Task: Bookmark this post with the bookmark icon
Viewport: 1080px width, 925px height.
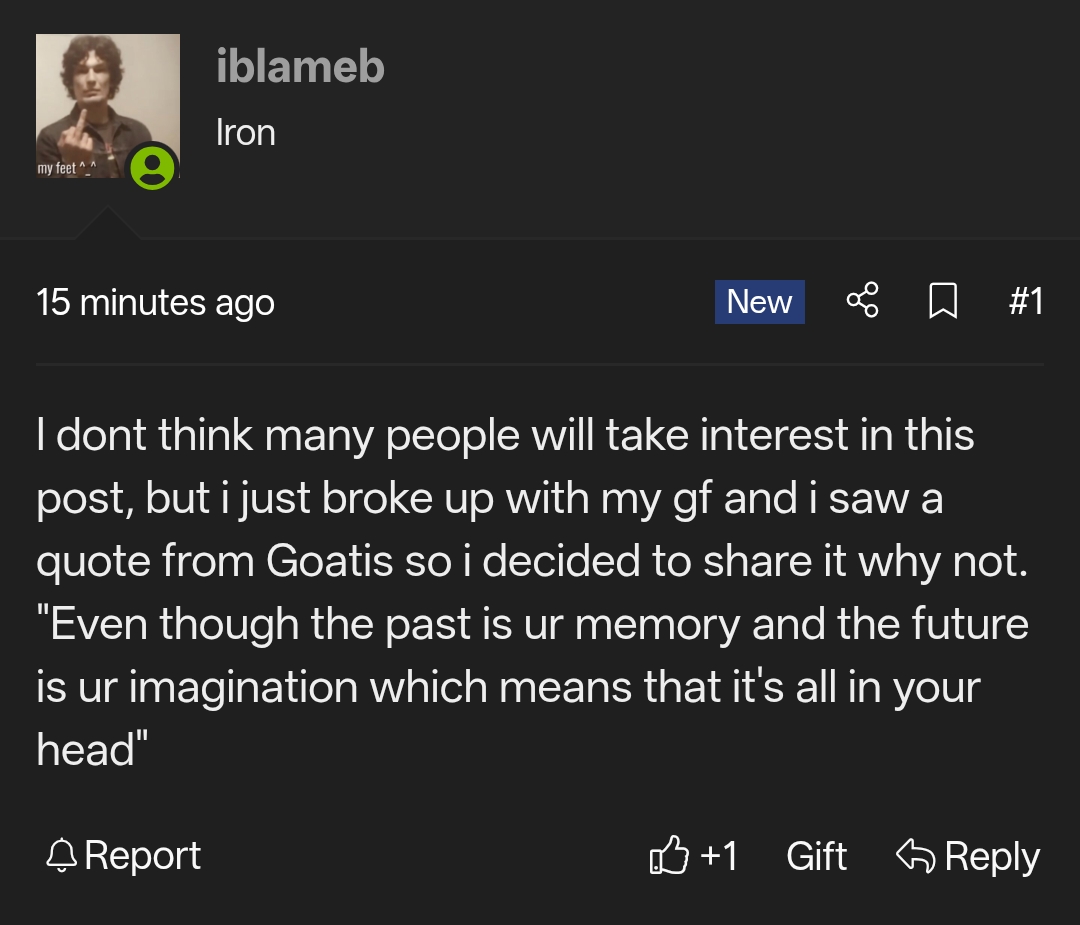Action: pos(943,301)
